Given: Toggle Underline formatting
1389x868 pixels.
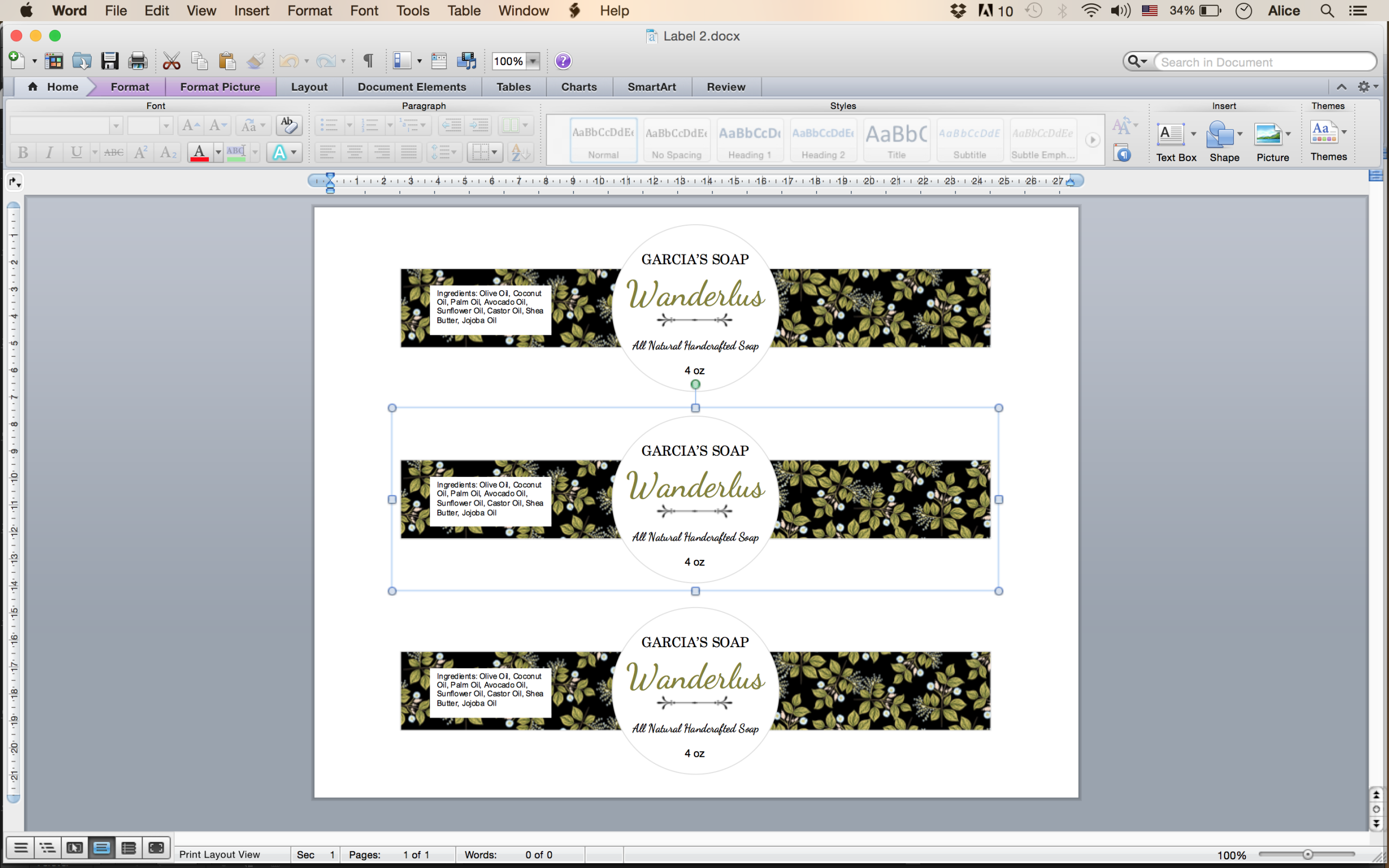Looking at the screenshot, I should 76,152.
